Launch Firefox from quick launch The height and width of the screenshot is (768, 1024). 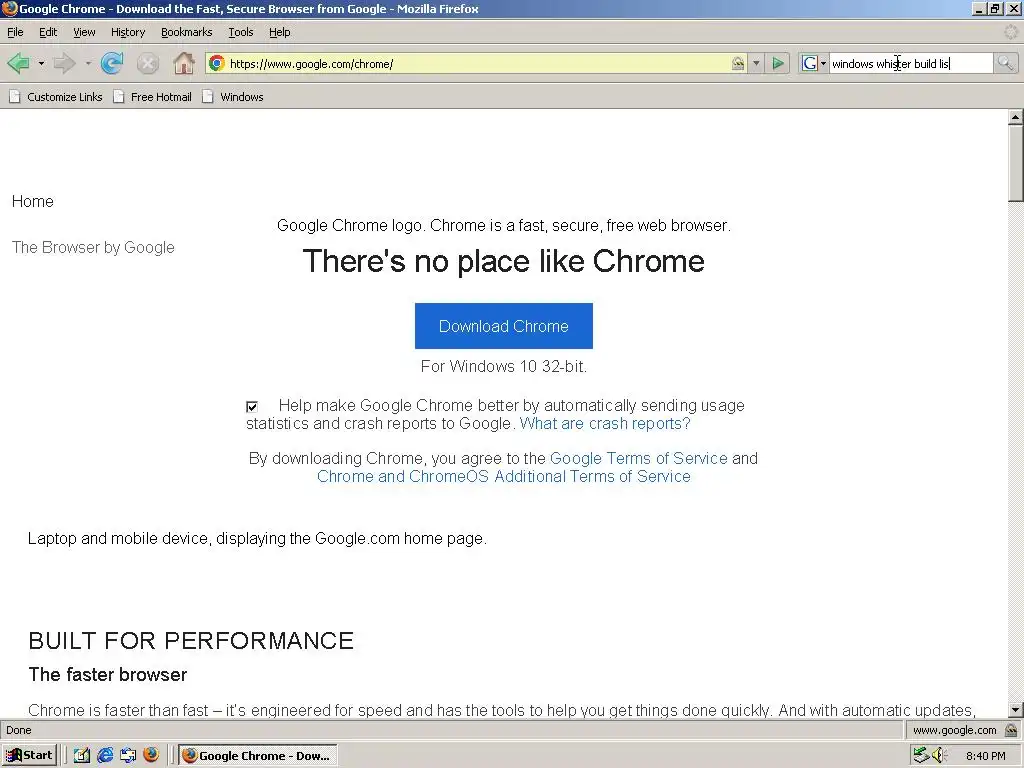[x=151, y=755]
